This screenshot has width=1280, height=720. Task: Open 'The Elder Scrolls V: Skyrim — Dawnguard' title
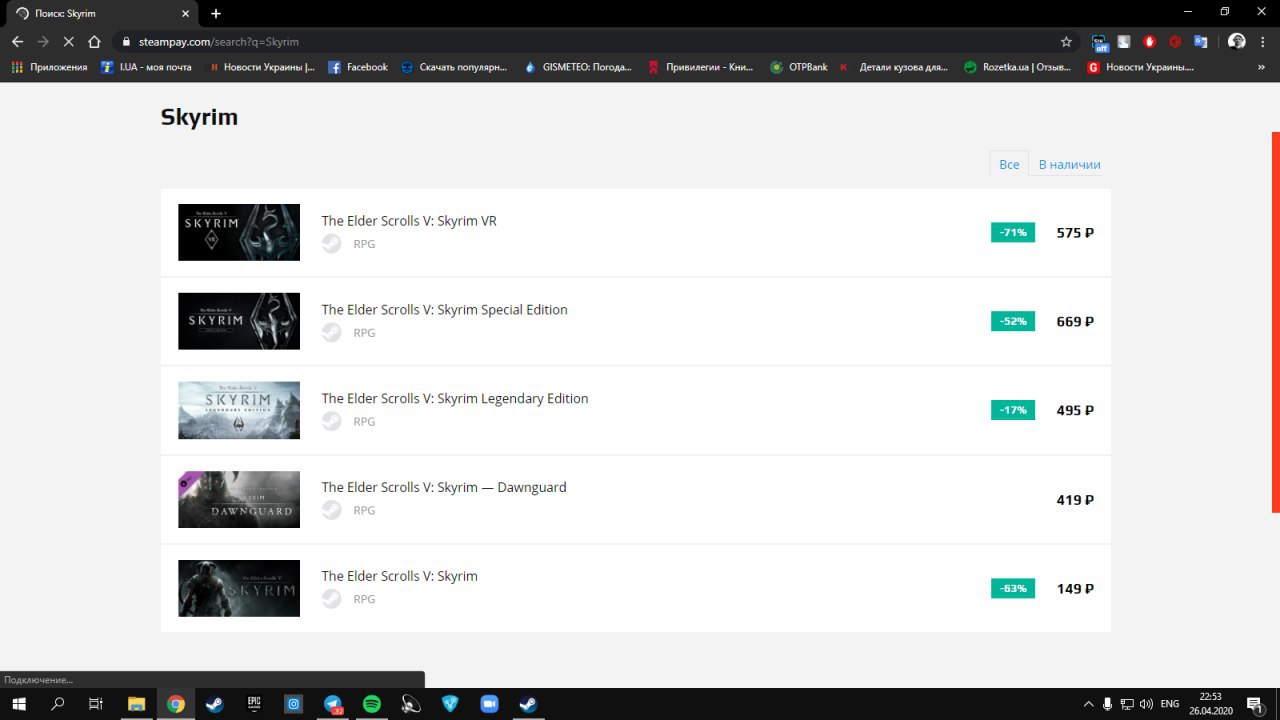coord(444,488)
